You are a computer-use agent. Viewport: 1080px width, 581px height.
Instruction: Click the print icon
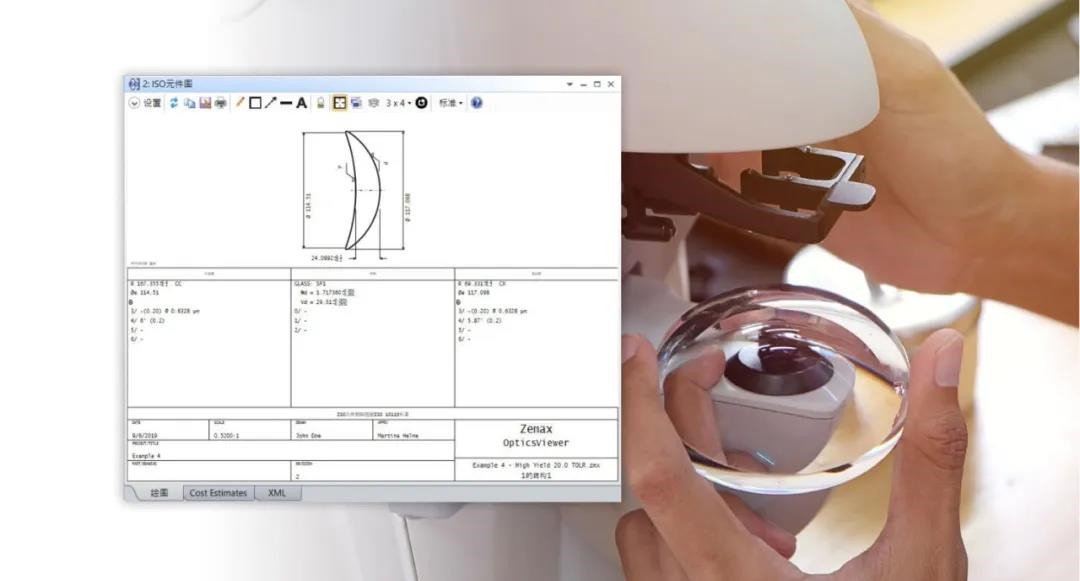pos(220,103)
